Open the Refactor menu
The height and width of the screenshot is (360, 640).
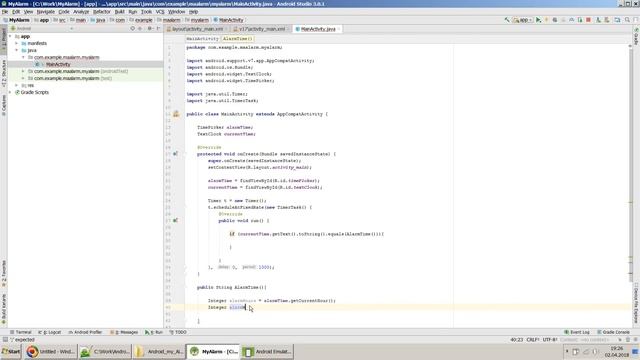[x=102, y=12]
